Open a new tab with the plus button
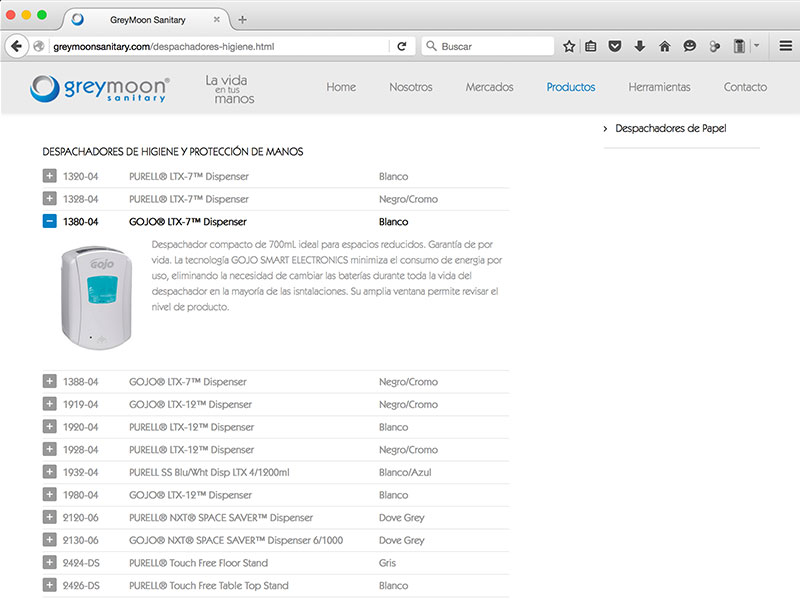Viewport: 800px width, 600px height. tap(242, 19)
